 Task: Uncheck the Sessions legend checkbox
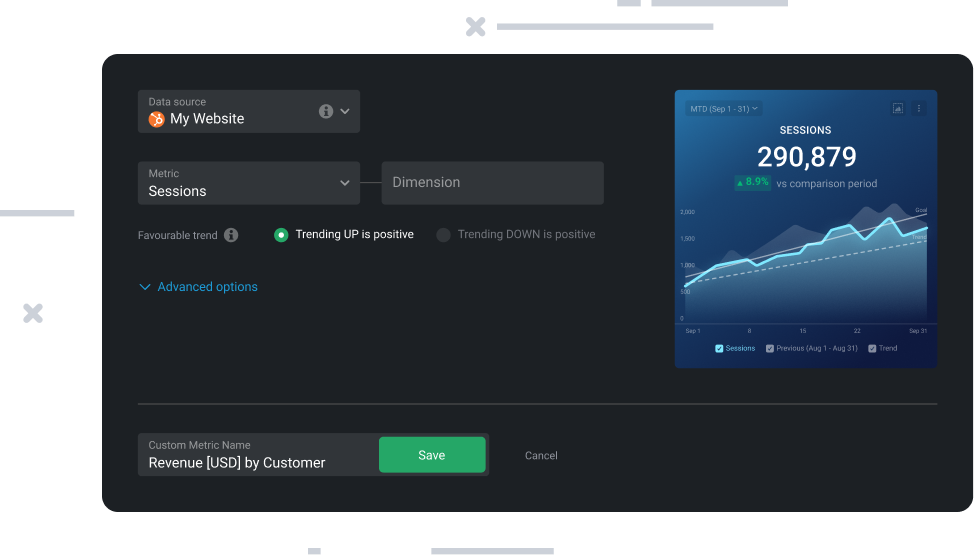click(x=719, y=349)
